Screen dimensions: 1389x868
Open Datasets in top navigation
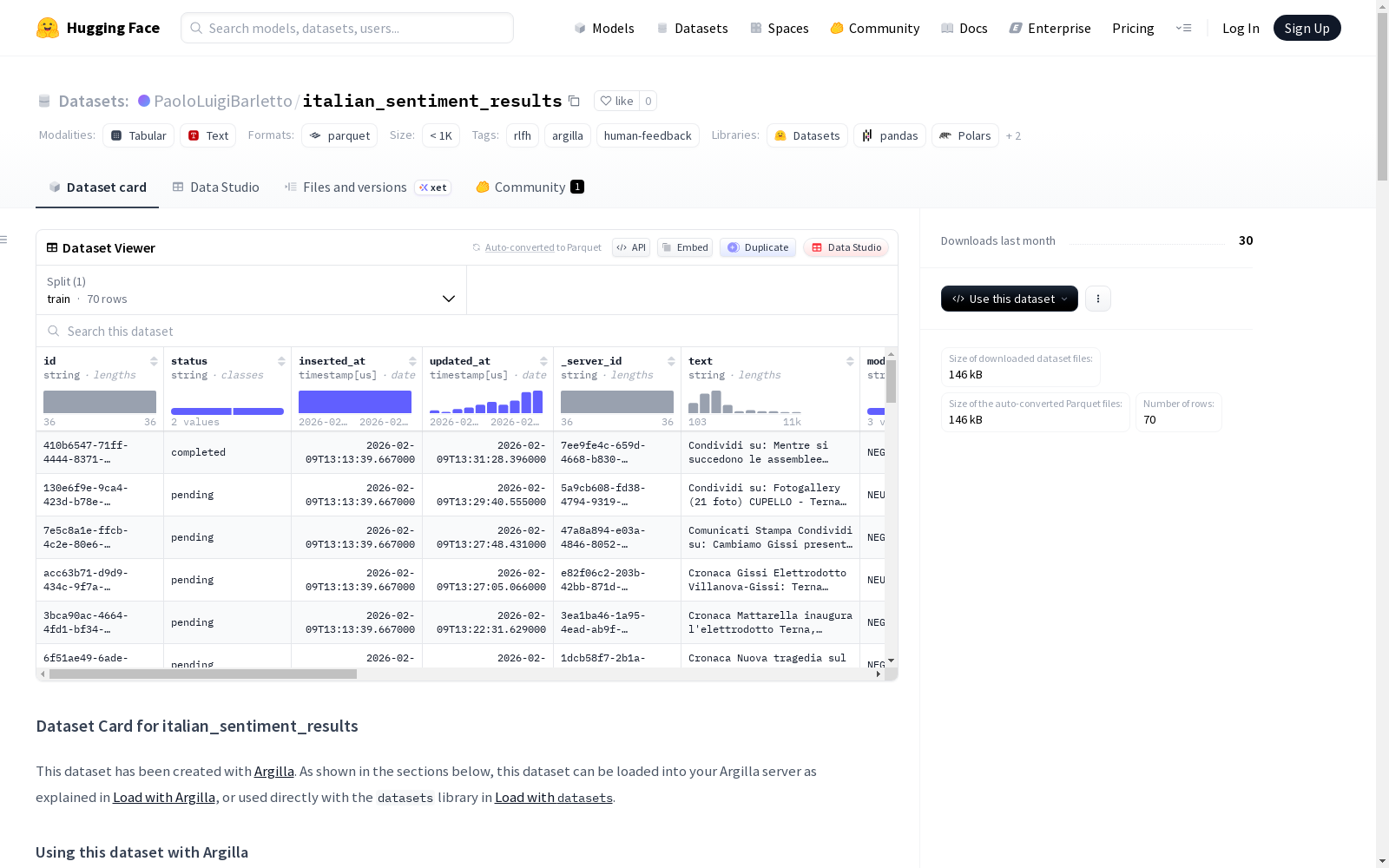(692, 28)
